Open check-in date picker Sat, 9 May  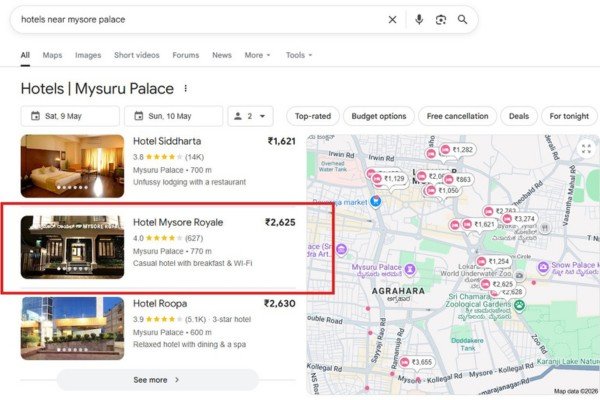tap(70, 116)
